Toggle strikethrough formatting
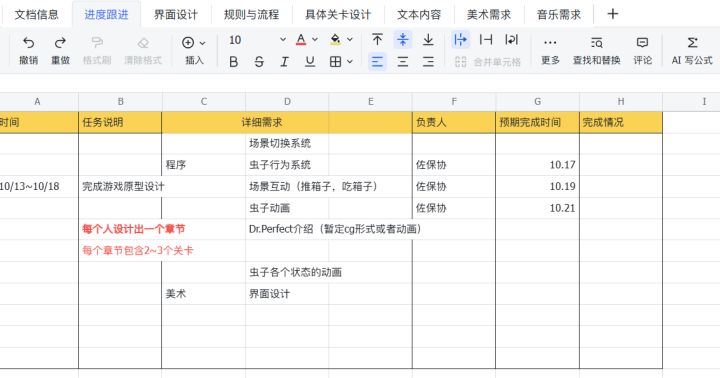Screen dimensions: 720x378 tap(259, 62)
